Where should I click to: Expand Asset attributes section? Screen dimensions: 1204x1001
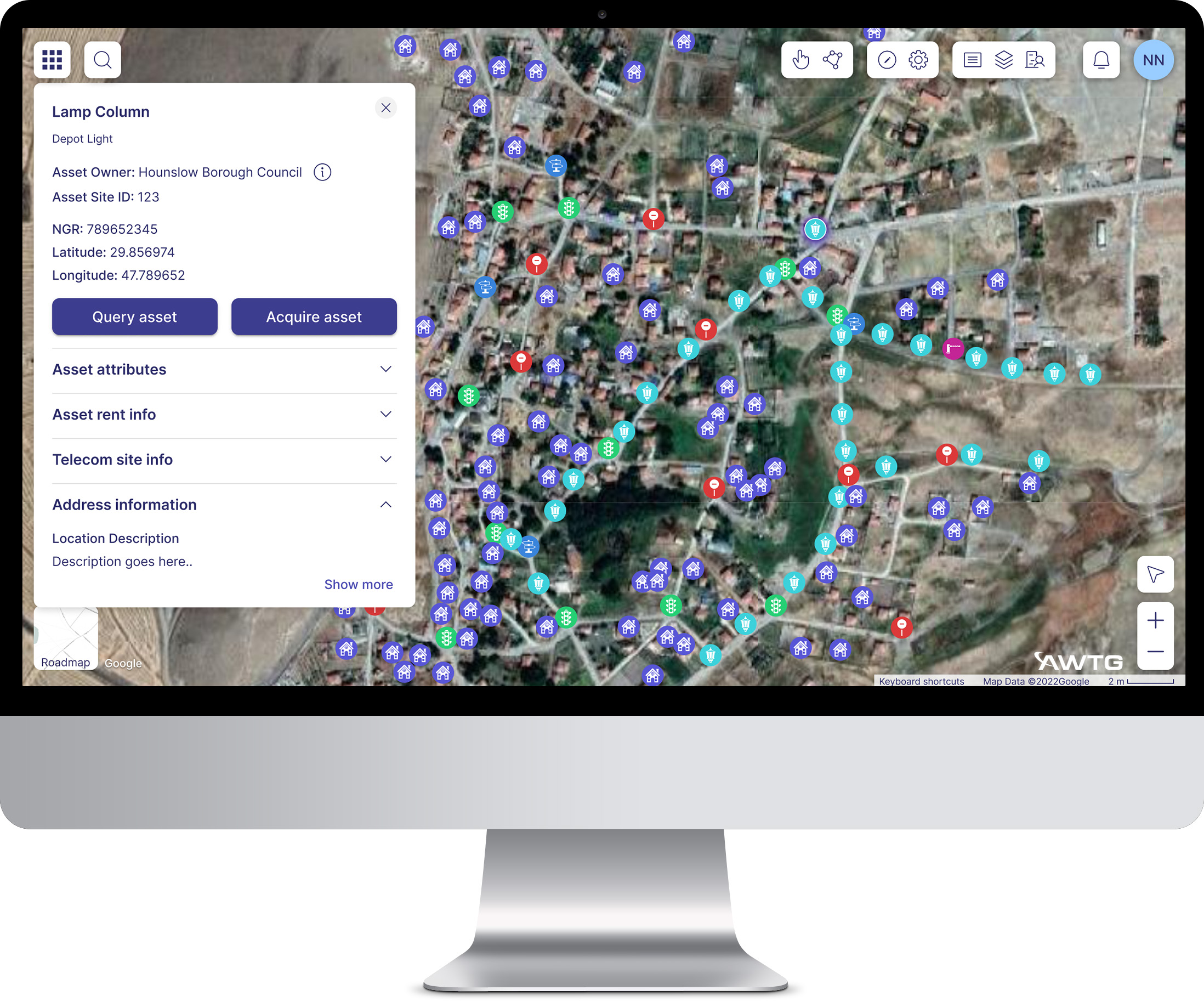coord(224,370)
